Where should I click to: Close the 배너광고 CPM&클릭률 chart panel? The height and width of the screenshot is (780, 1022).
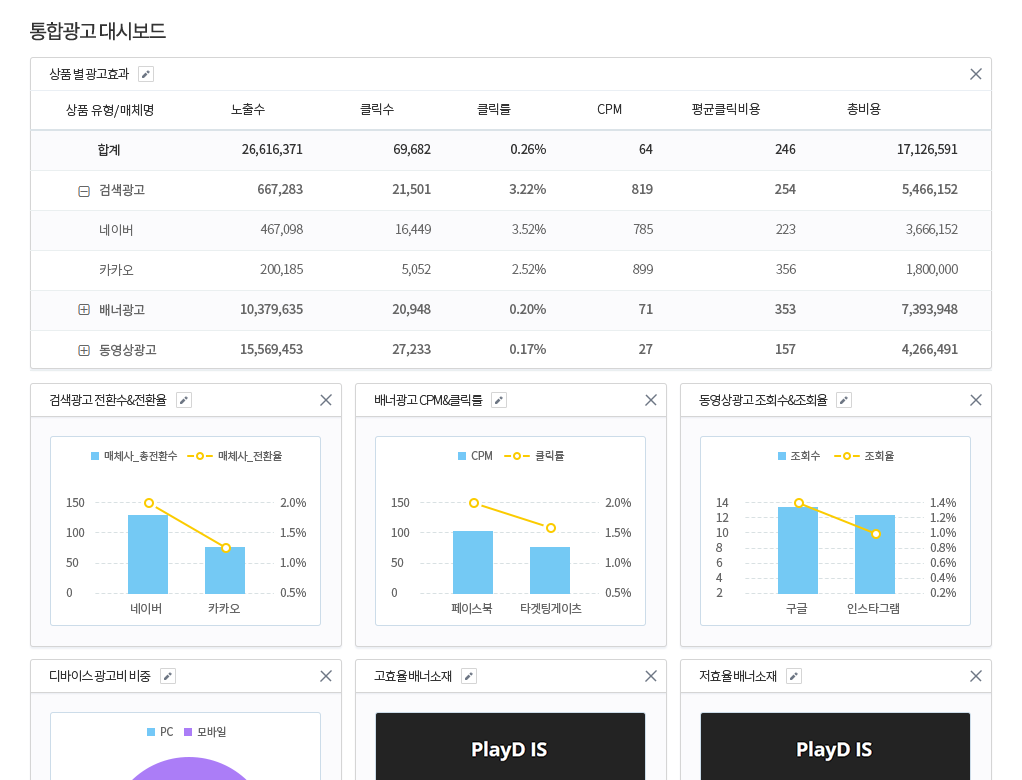[651, 400]
